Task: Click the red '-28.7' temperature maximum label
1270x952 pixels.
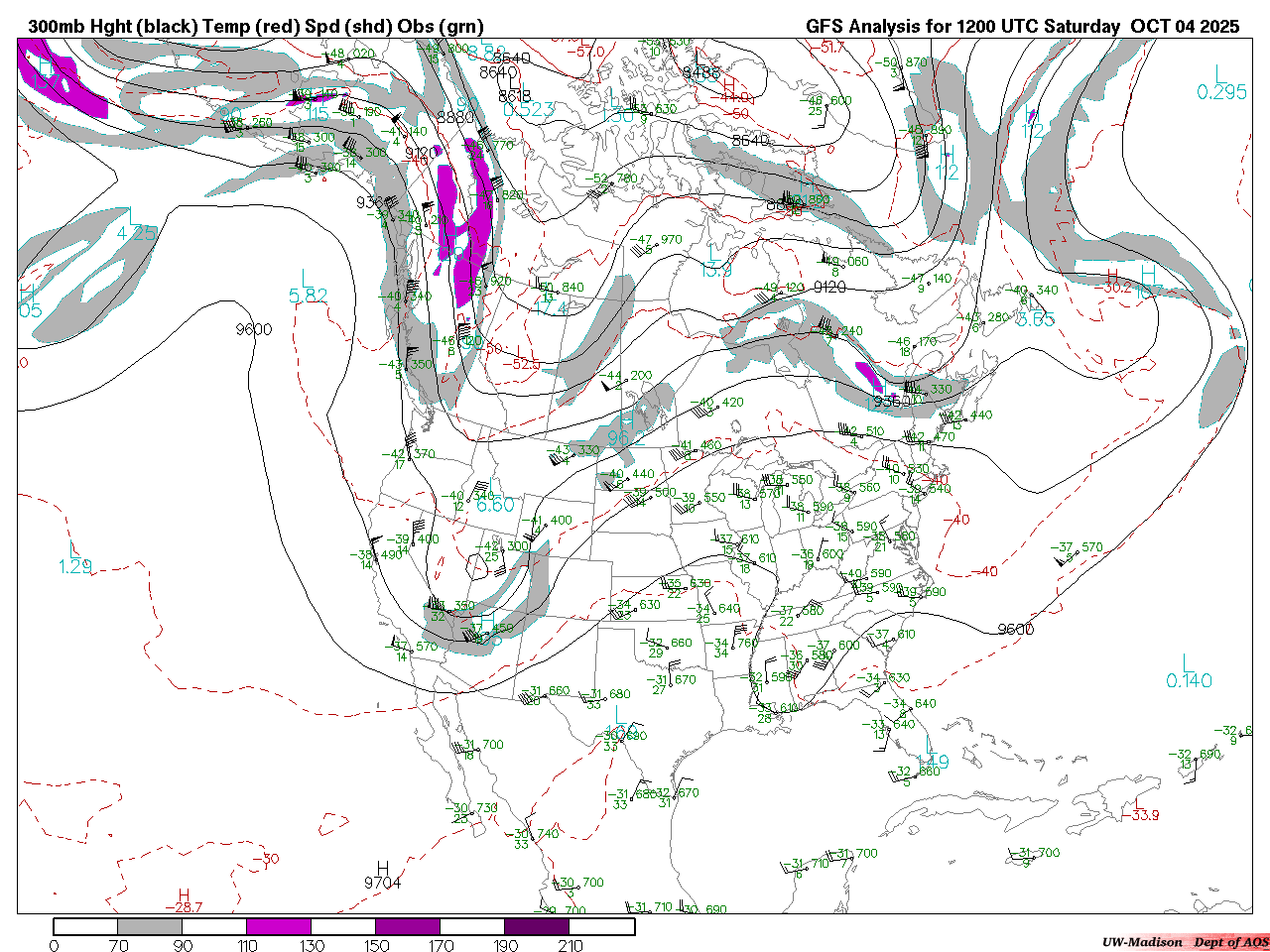Action: (x=184, y=907)
